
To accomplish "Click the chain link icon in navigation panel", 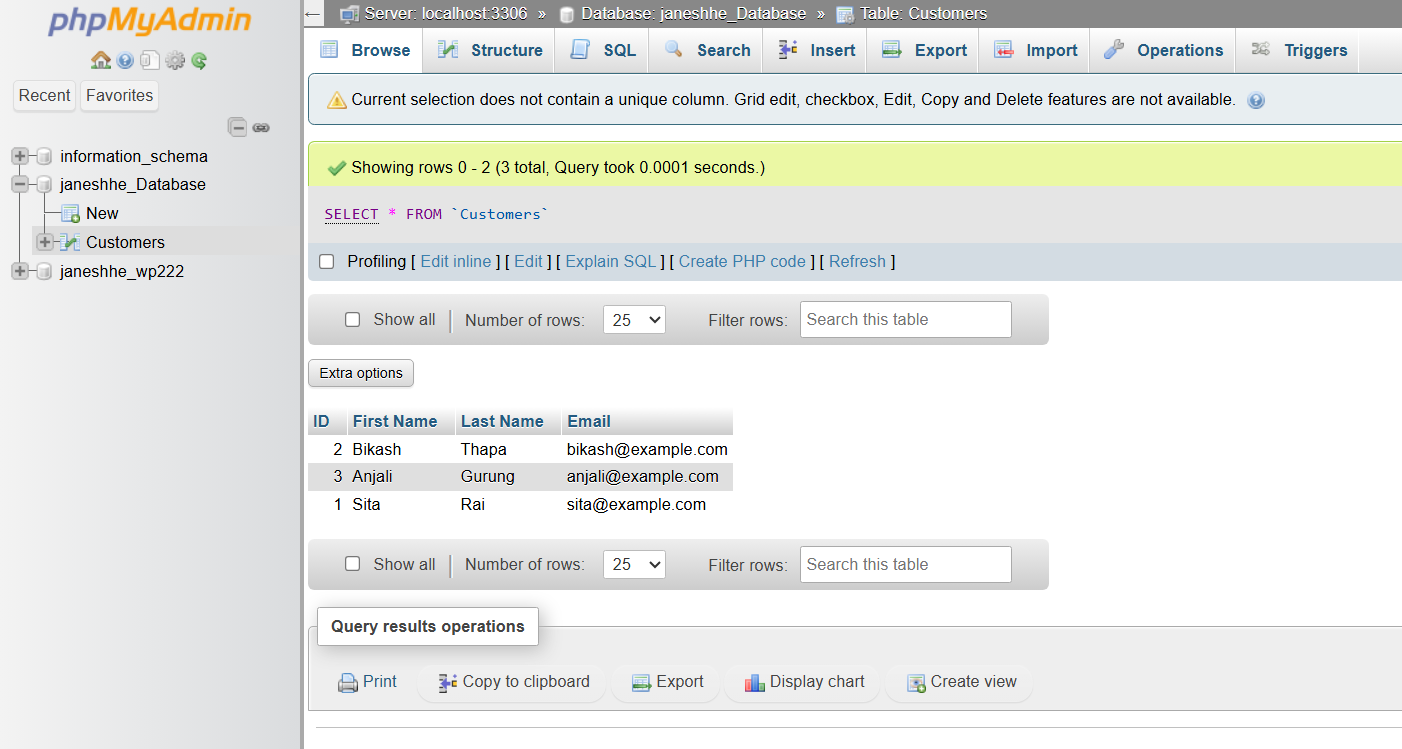I will pos(261,127).
